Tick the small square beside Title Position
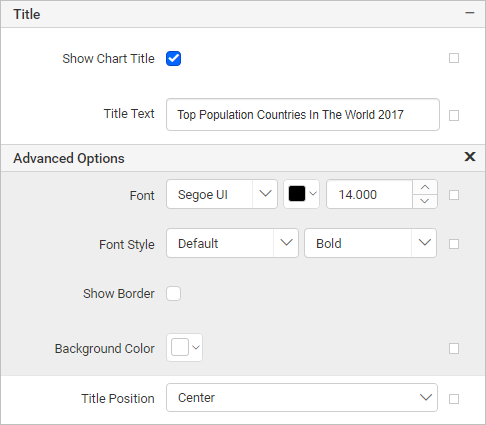The height and width of the screenshot is (425, 486). (x=454, y=399)
